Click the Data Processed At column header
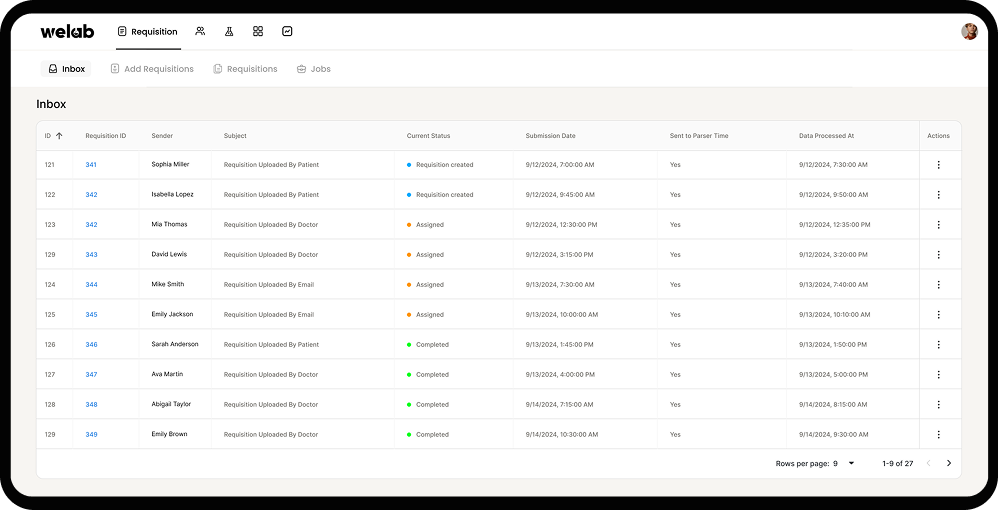The image size is (998, 510). pos(827,136)
